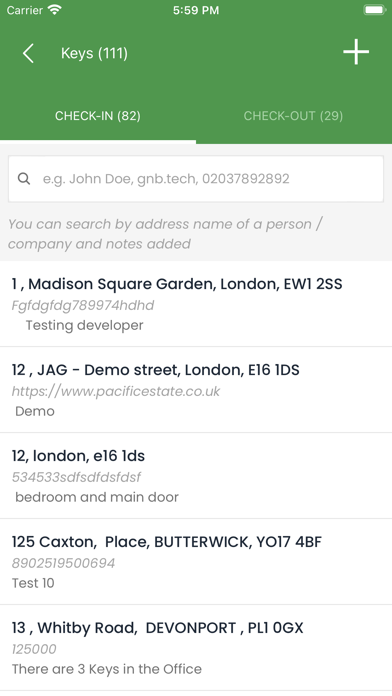The width and height of the screenshot is (392, 696).
Task: Open the JAG - Demo street entry
Action: (x=196, y=390)
